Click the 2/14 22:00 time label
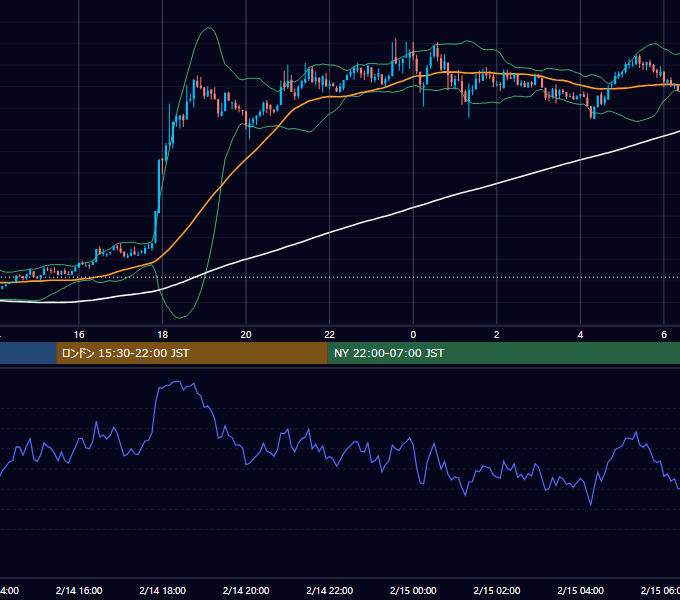 point(330,590)
